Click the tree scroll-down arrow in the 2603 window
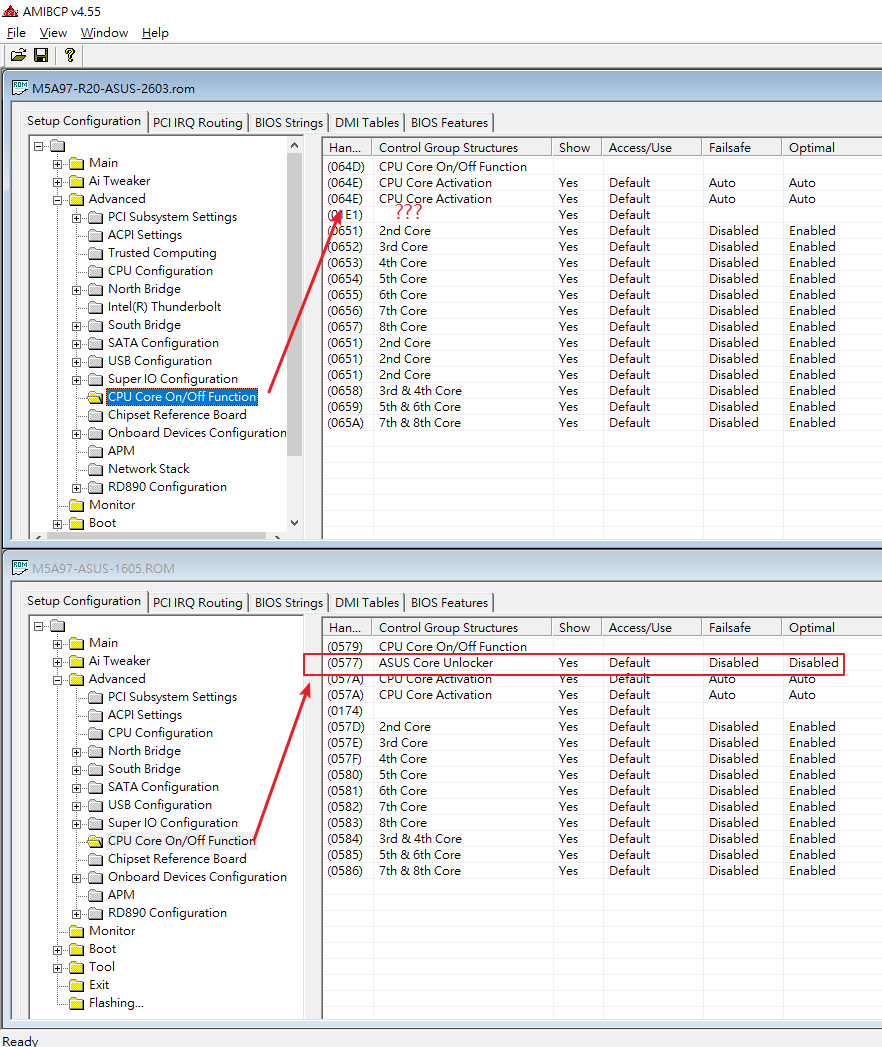The image size is (882, 1047). (294, 523)
